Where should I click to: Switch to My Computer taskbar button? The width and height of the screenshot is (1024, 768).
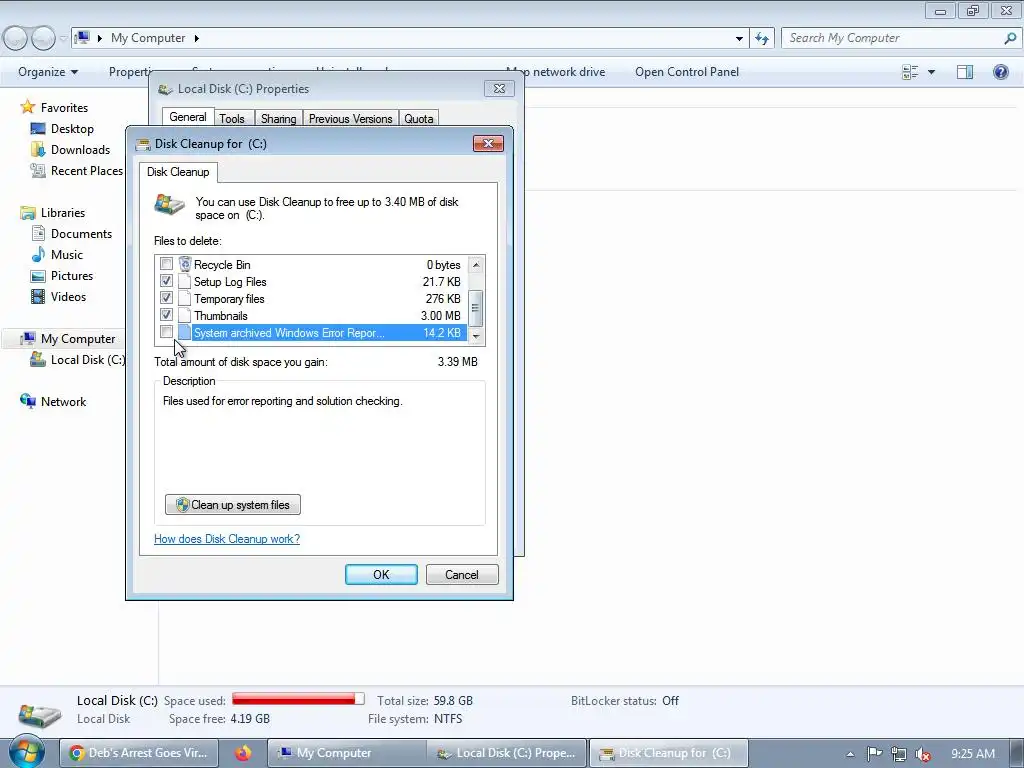347,753
